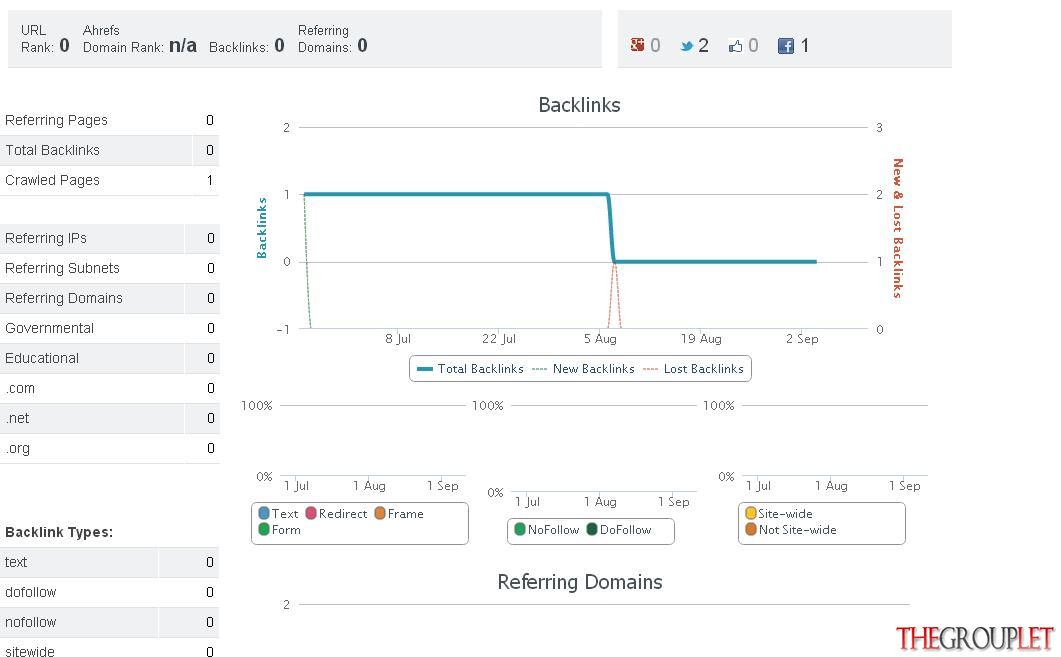
Task: Click the Ahrefs Domain Rank n/a value
Action: (183, 46)
